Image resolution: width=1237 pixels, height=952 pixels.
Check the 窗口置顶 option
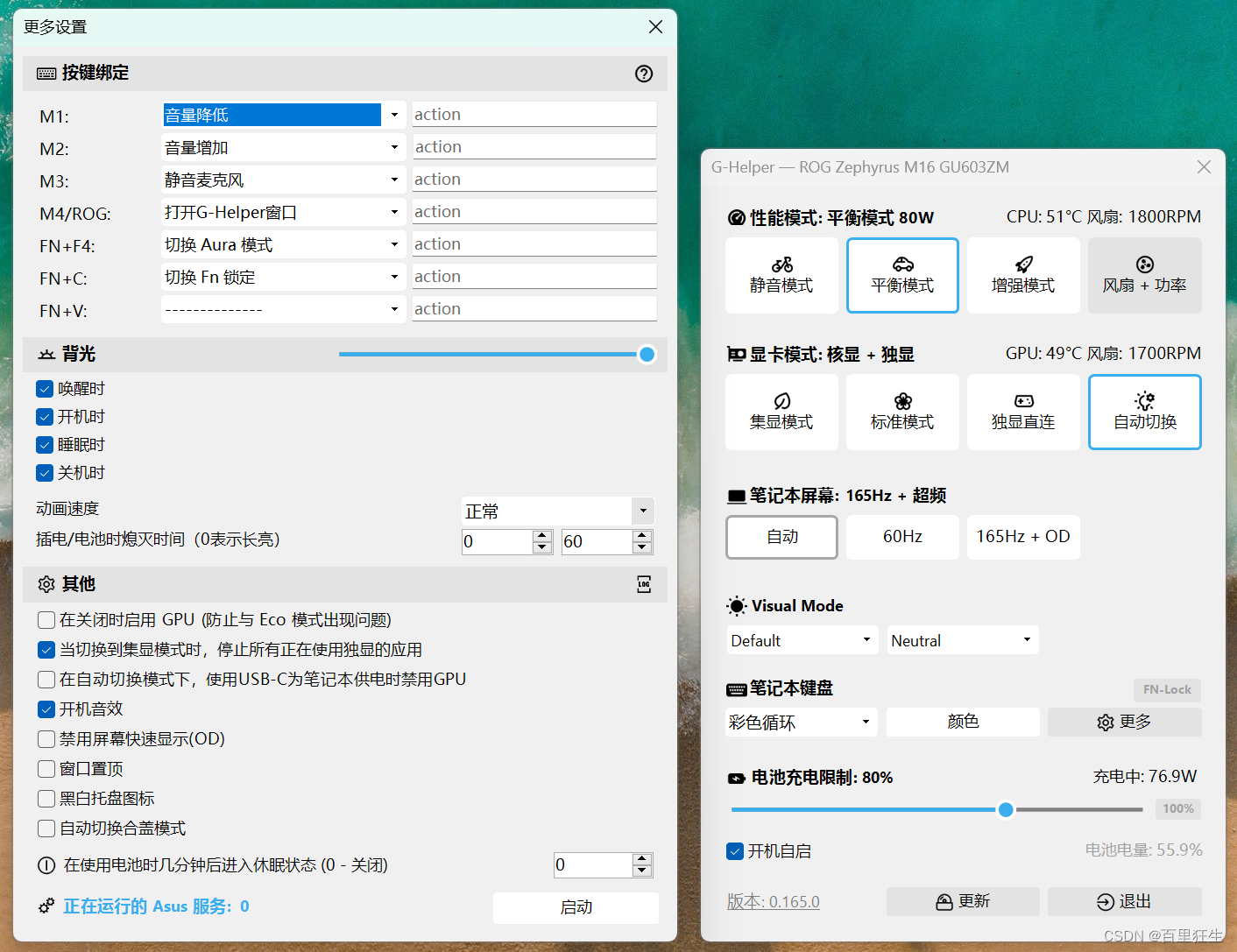[46, 769]
